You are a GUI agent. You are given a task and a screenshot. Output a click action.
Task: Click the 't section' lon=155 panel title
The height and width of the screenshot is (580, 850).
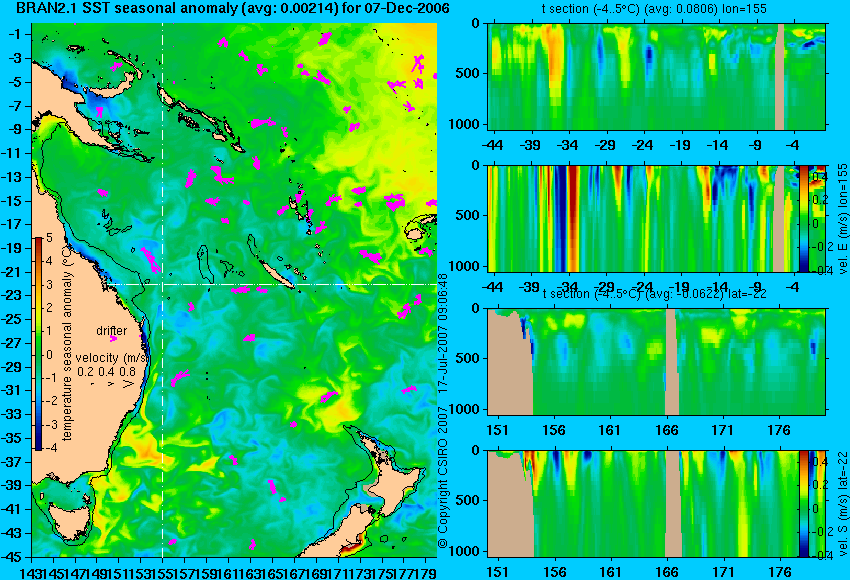click(655, 9)
